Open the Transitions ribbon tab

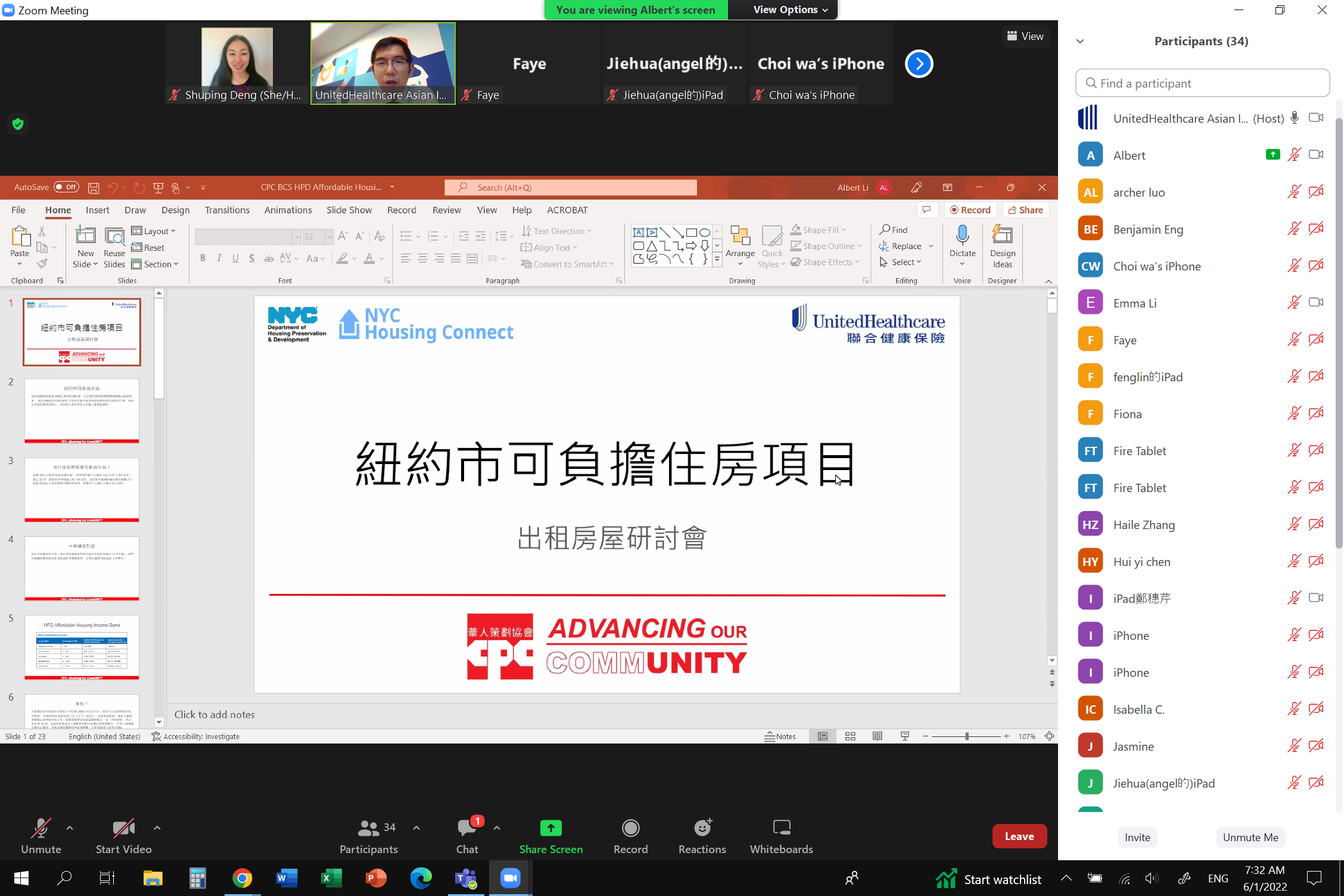227,210
